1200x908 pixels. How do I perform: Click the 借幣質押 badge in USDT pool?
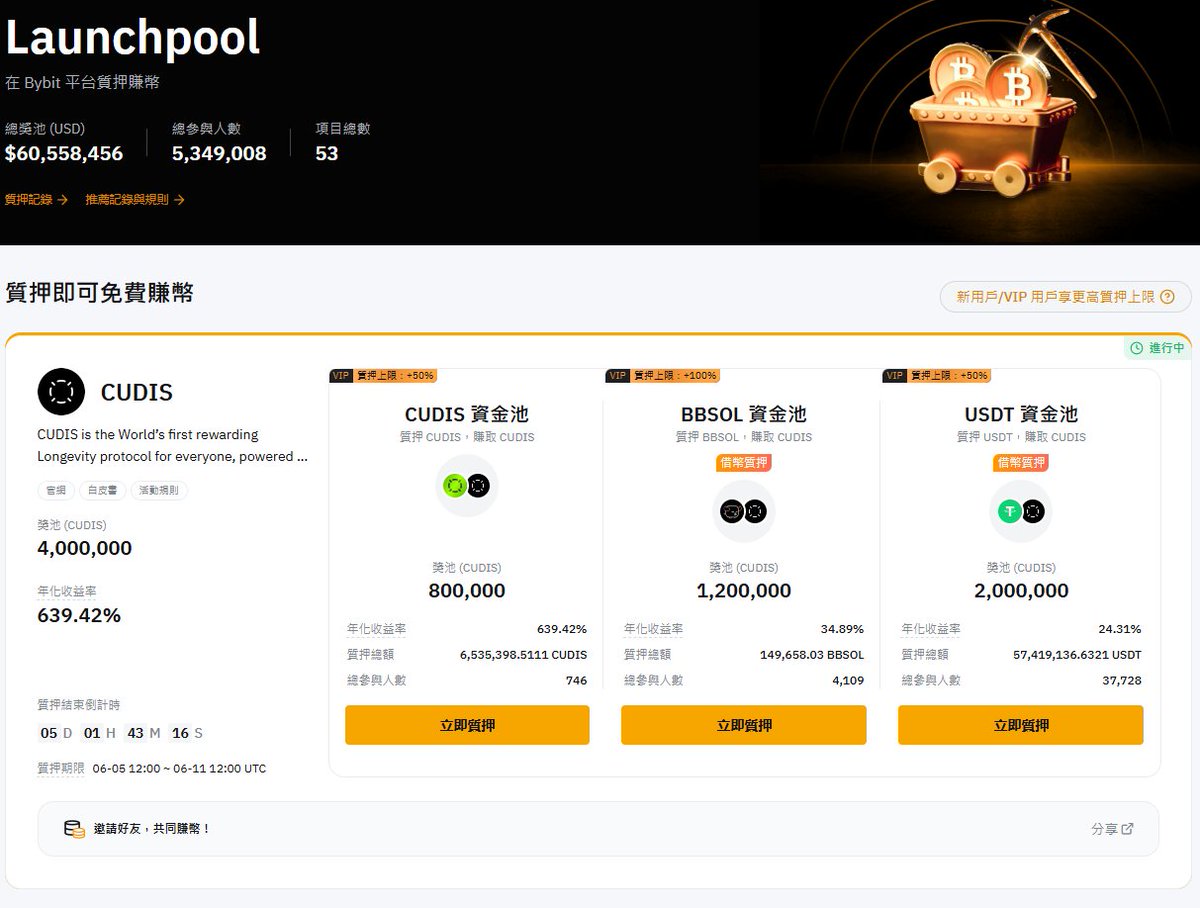tap(1021, 463)
